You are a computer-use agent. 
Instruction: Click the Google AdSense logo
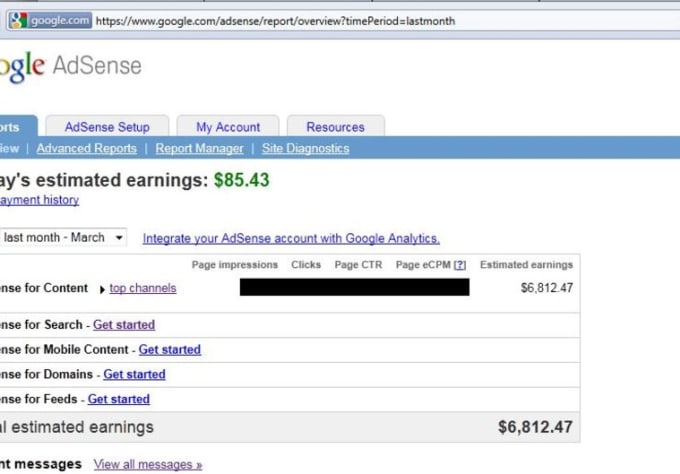point(70,66)
